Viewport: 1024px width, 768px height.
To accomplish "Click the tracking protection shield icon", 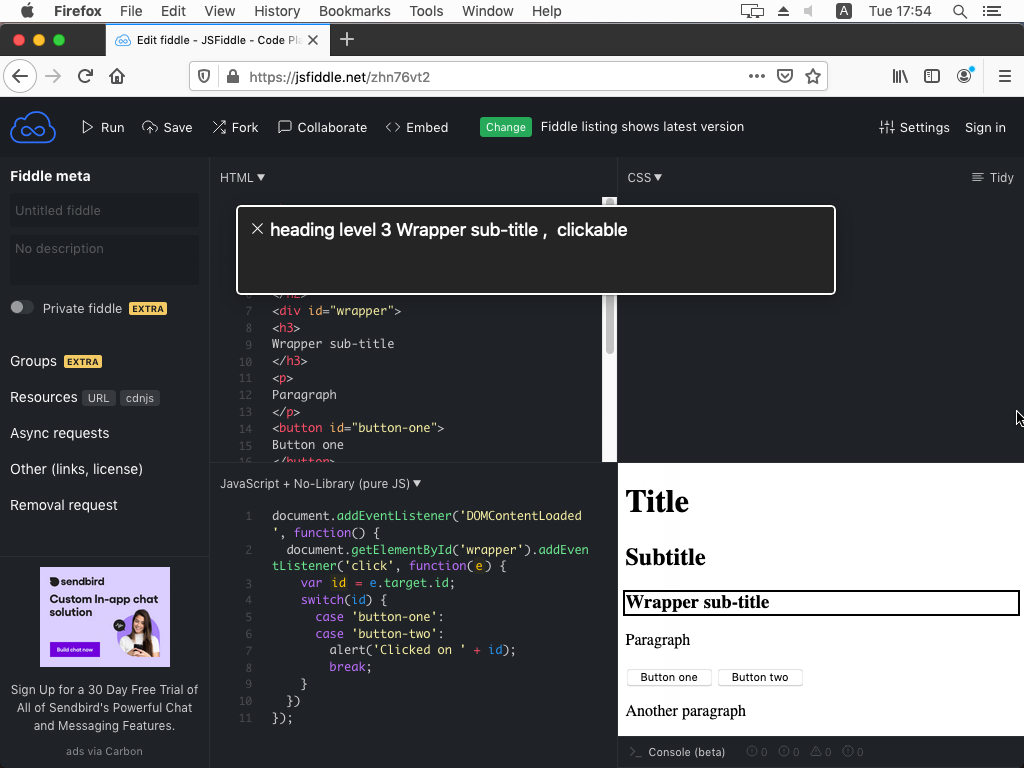I will (204, 76).
